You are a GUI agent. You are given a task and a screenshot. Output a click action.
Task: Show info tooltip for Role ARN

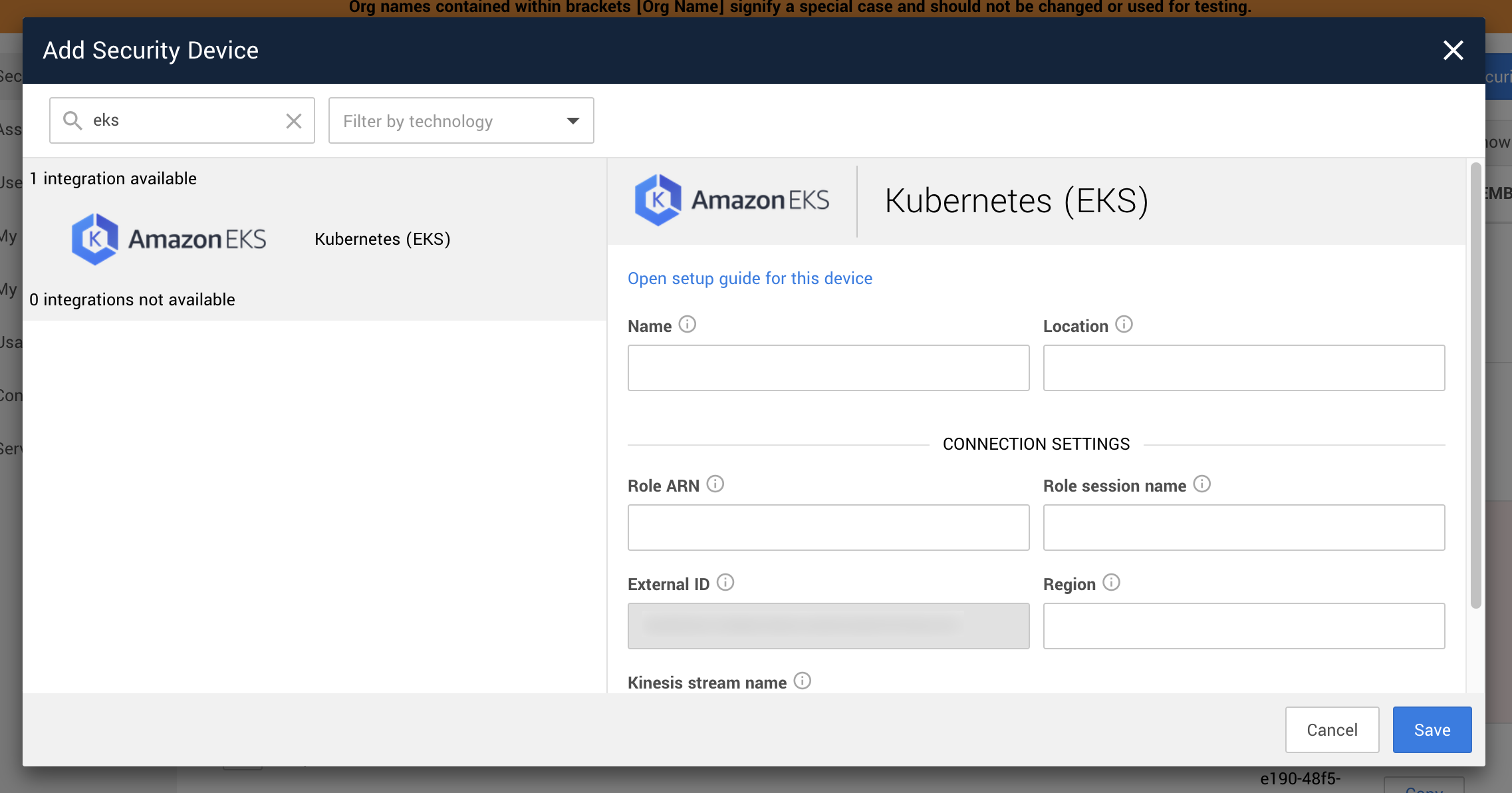point(715,484)
